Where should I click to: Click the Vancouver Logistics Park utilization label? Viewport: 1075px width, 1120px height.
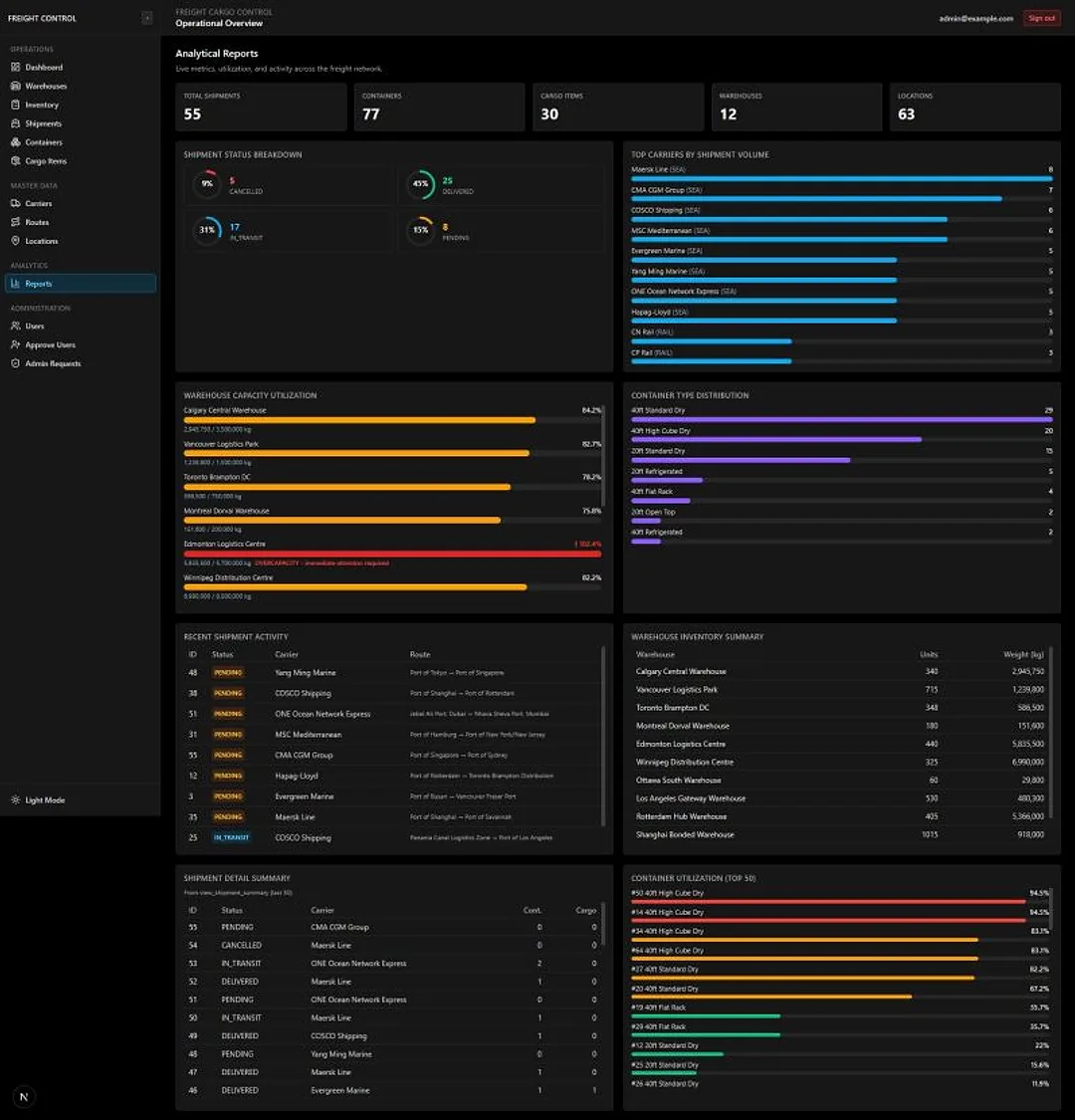point(221,444)
